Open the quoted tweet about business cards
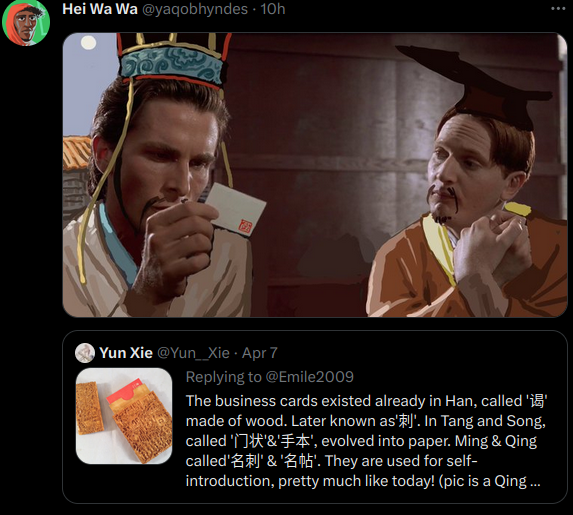Screen dimensions: 573x515 pyautogui.click(x=315, y=417)
